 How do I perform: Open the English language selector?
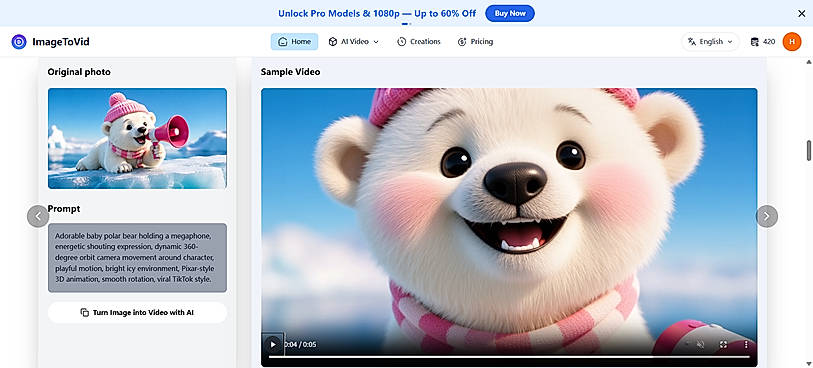pos(710,42)
